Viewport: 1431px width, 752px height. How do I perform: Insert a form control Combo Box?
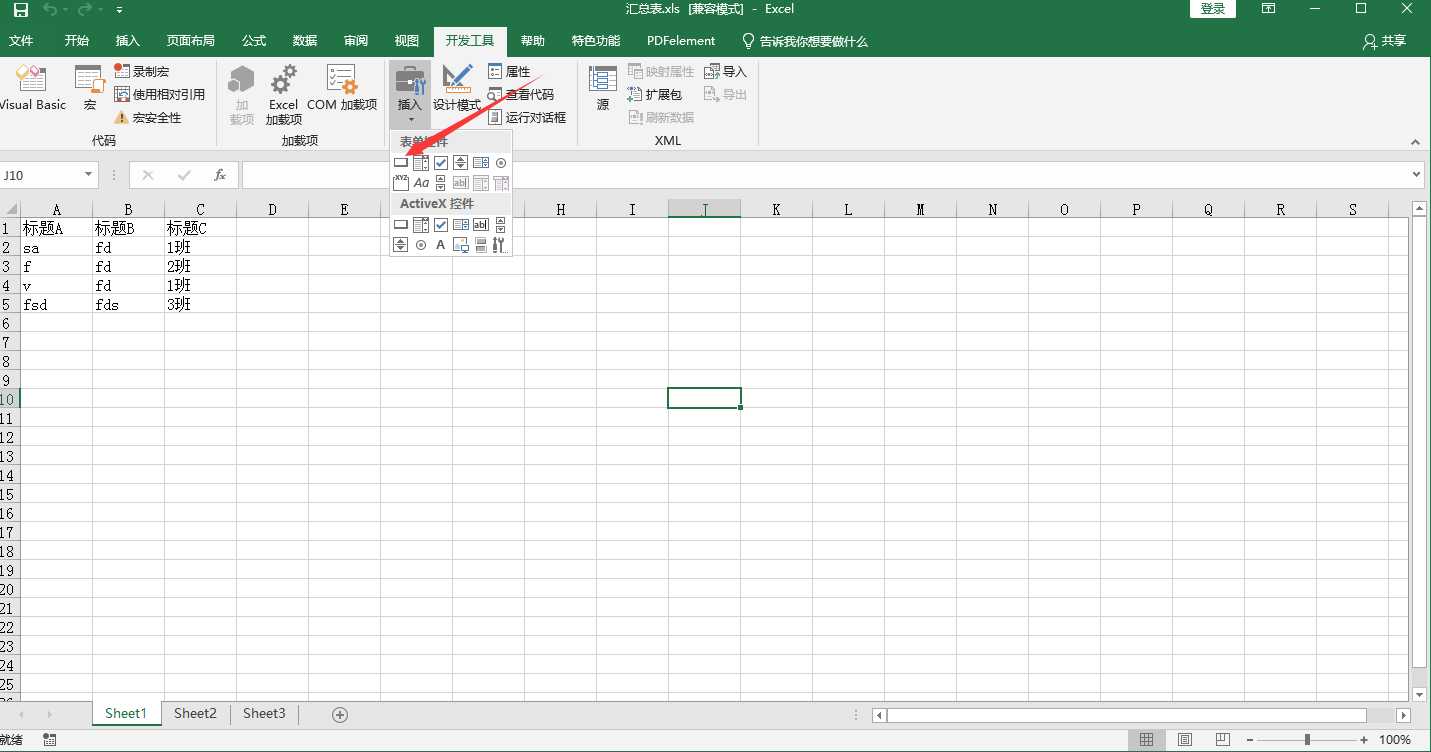click(x=421, y=163)
